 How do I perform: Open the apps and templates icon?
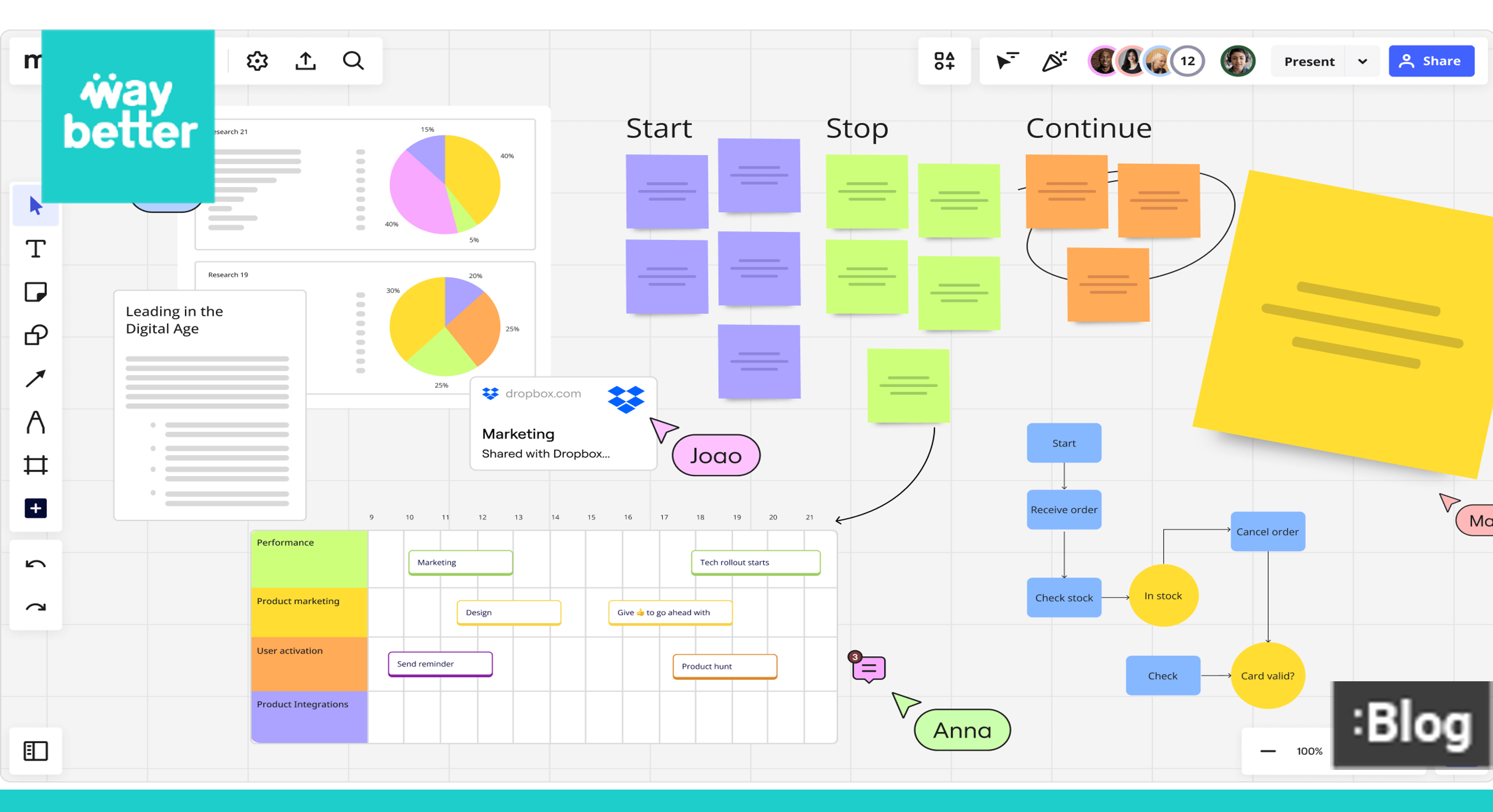point(944,61)
